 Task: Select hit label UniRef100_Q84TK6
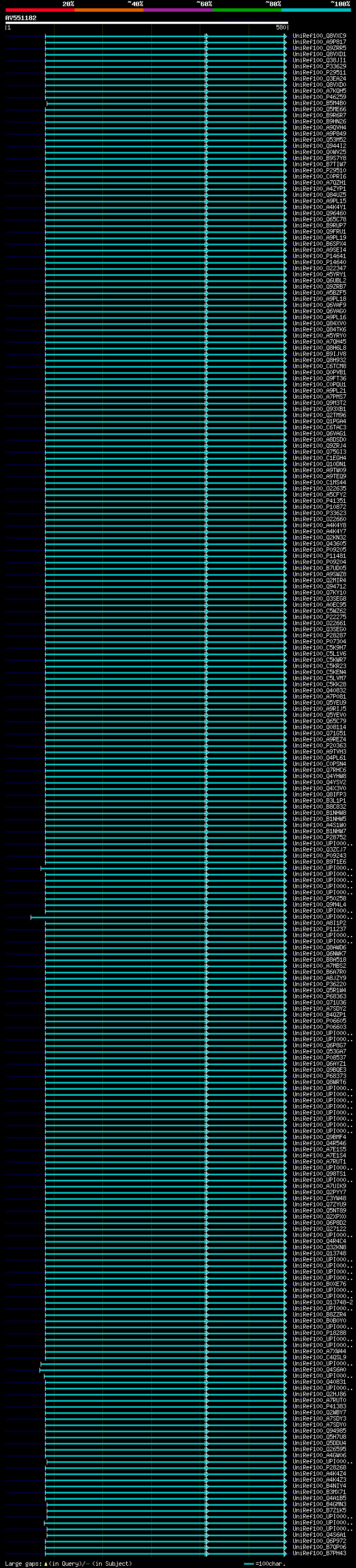(x=319, y=329)
